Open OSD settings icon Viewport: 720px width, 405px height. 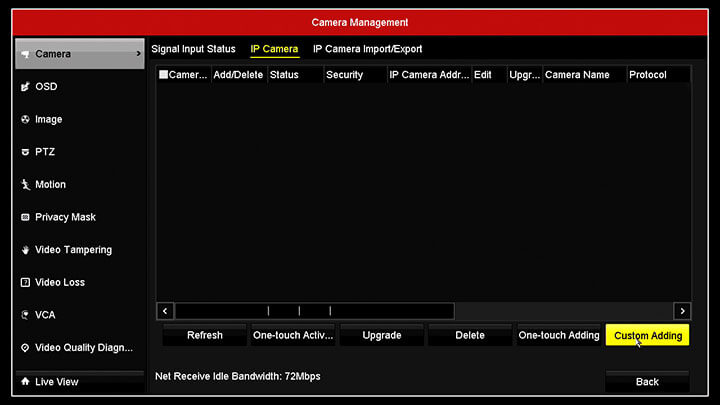[25, 87]
